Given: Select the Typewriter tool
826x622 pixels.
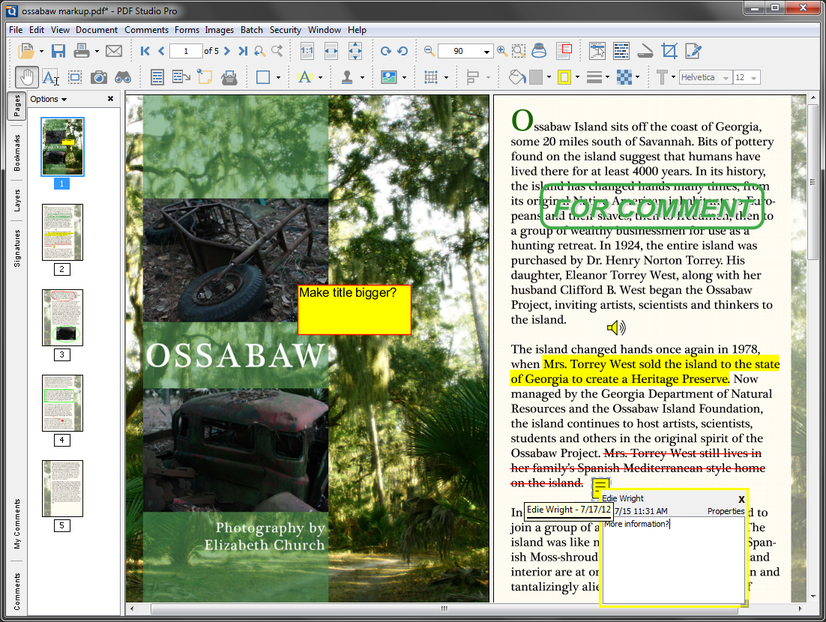Looking at the screenshot, I should (x=229, y=78).
